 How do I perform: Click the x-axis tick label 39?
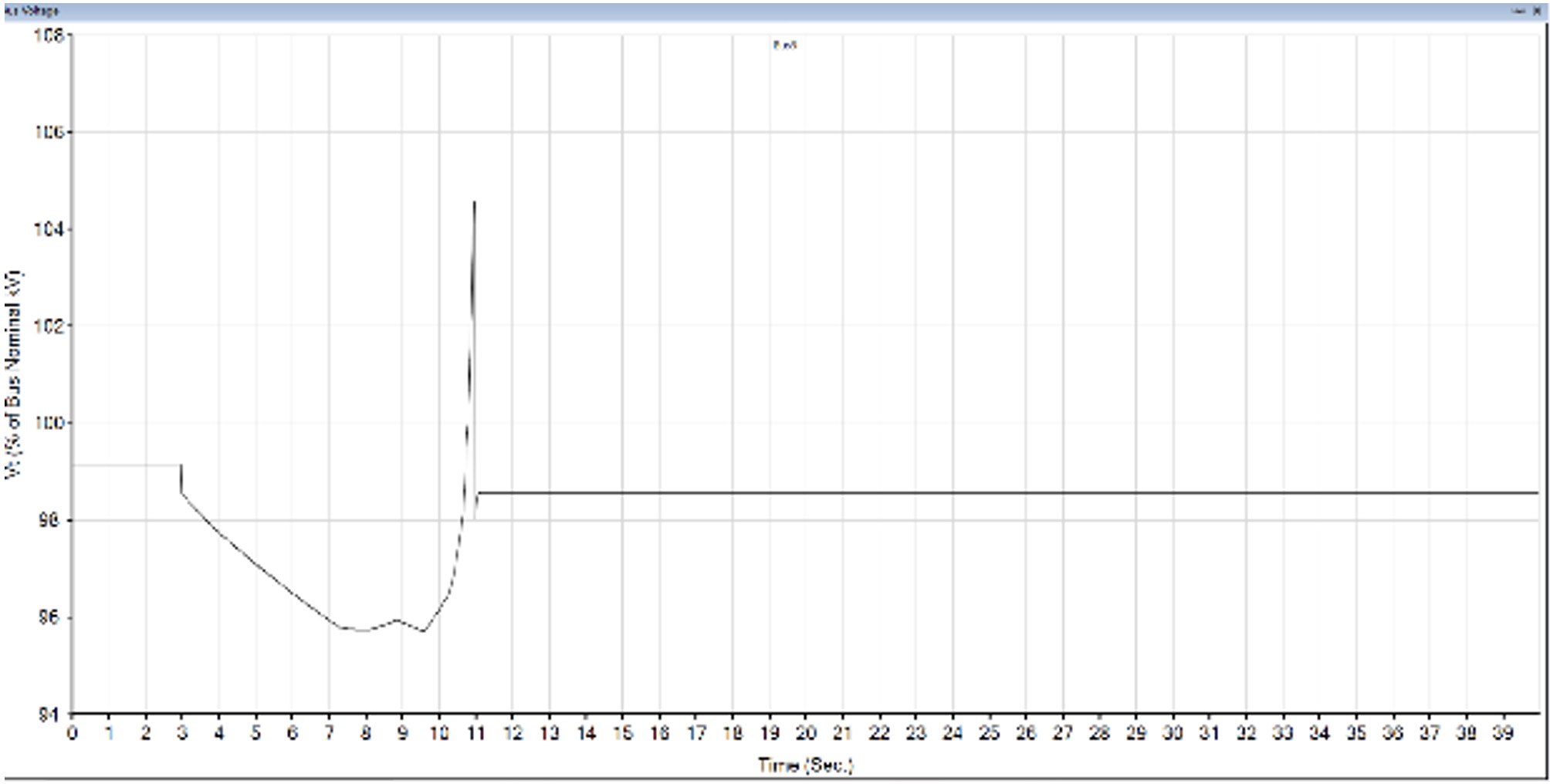click(x=1502, y=733)
